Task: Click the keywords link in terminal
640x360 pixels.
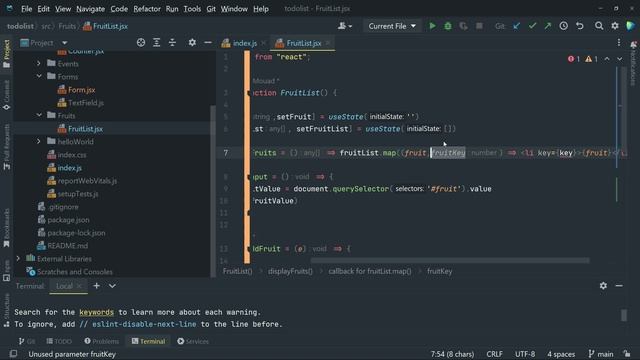Action: 96,312
